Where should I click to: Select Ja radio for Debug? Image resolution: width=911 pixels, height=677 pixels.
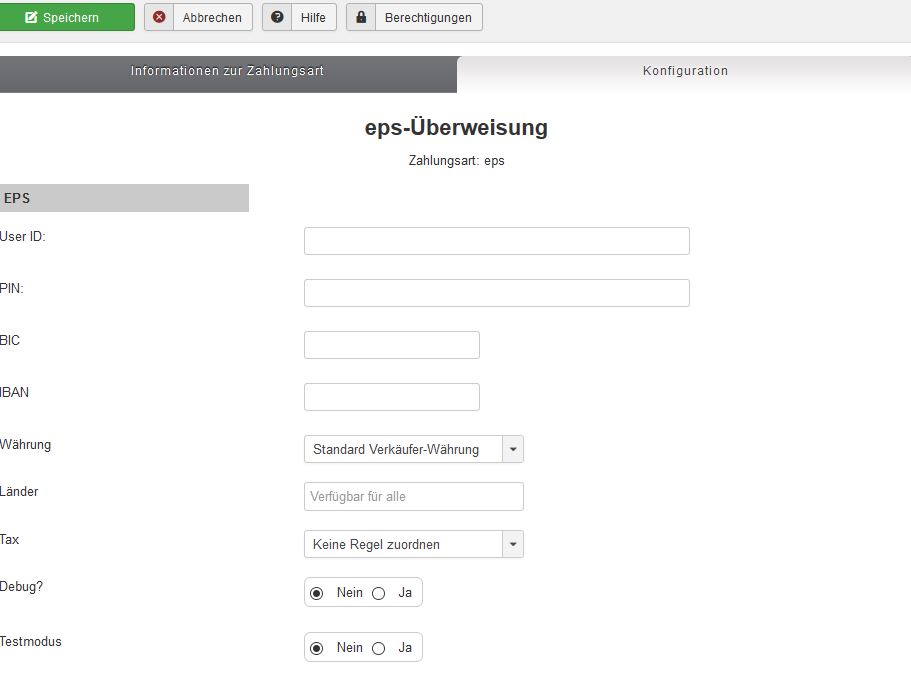tap(379, 593)
